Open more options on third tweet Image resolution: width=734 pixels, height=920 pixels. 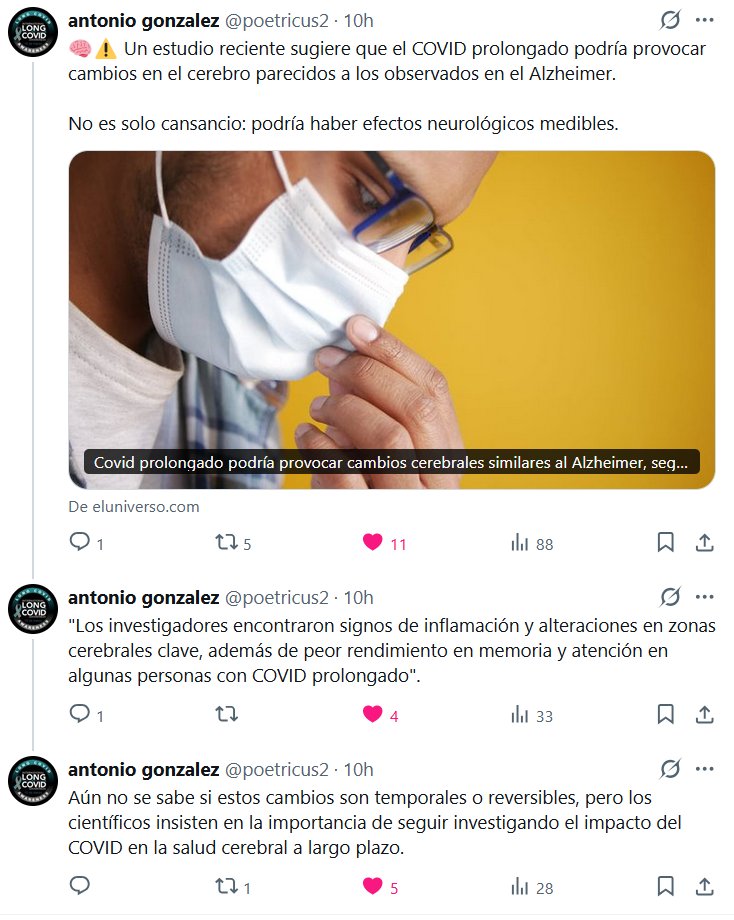point(704,769)
